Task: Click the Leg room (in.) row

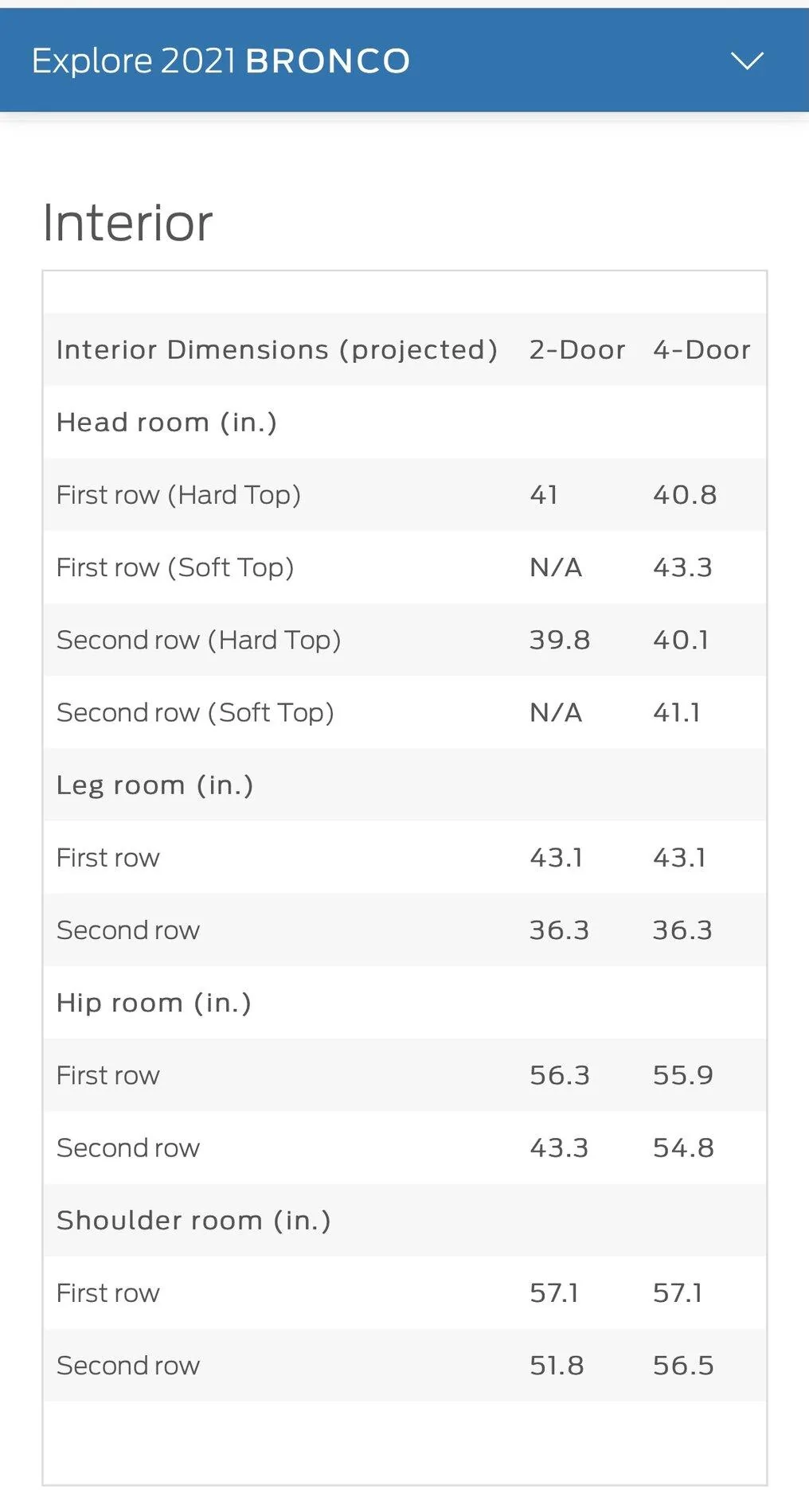Action: pos(404,785)
